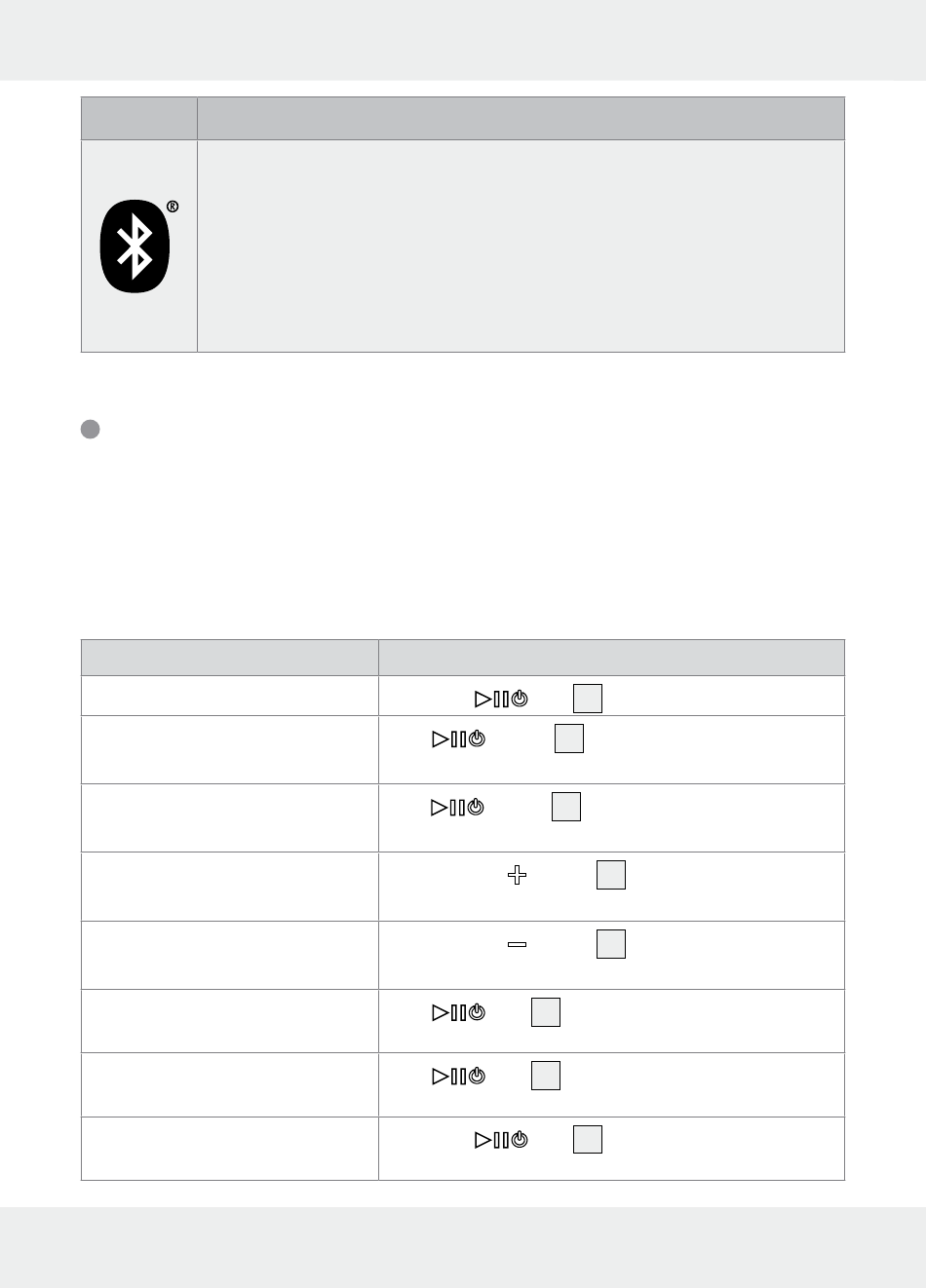Click the grey header above the Bluetooth table
Image resolution: width=926 pixels, height=1288 pixels.
(x=463, y=118)
